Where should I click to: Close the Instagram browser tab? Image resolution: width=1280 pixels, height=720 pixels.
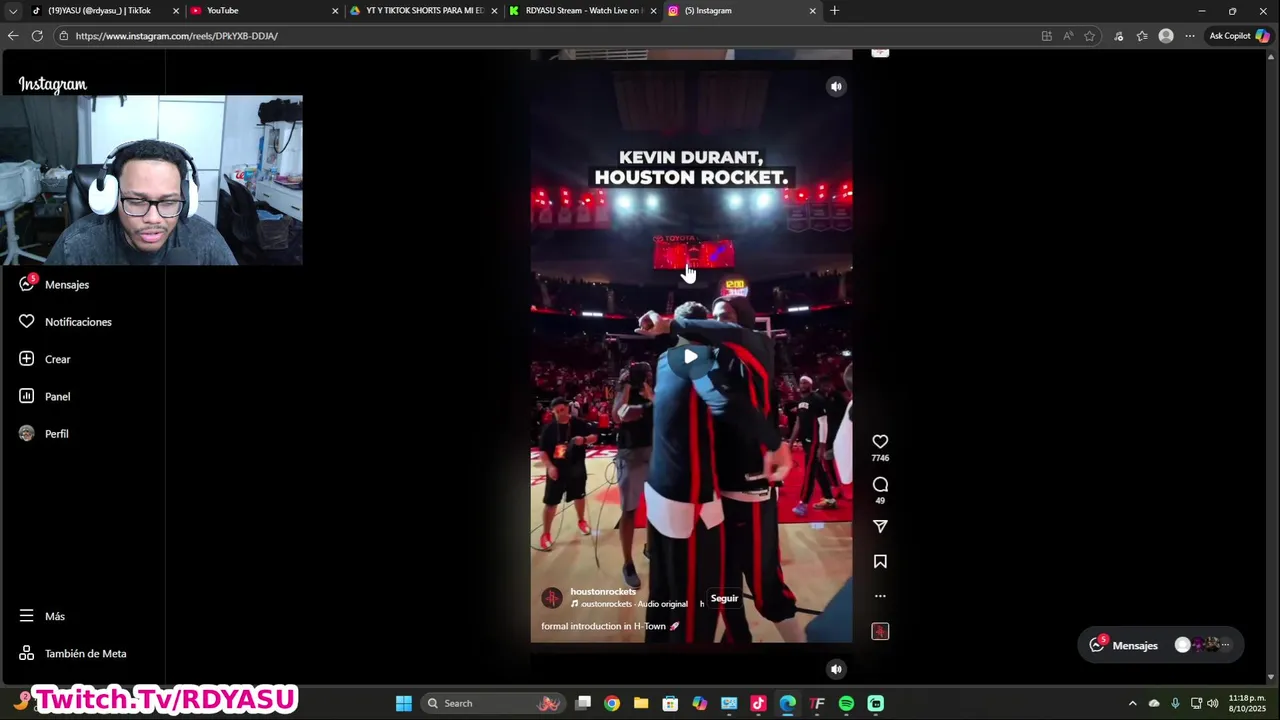812,11
